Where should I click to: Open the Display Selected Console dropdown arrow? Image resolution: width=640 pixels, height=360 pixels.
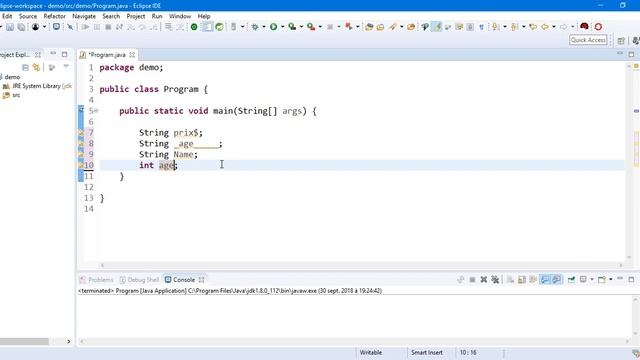pyautogui.click(x=592, y=280)
